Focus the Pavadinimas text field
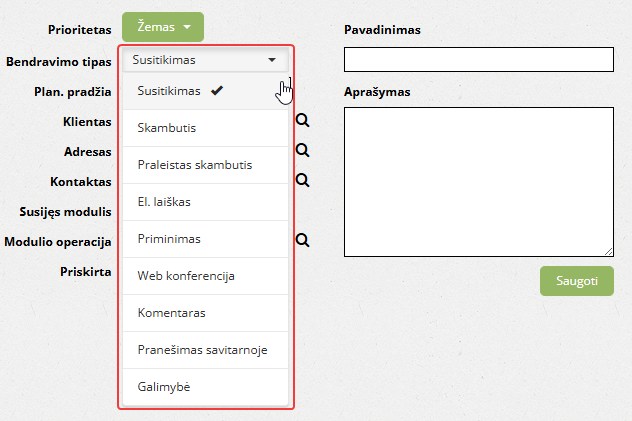Viewport: 632px width, 421px height. [479, 60]
